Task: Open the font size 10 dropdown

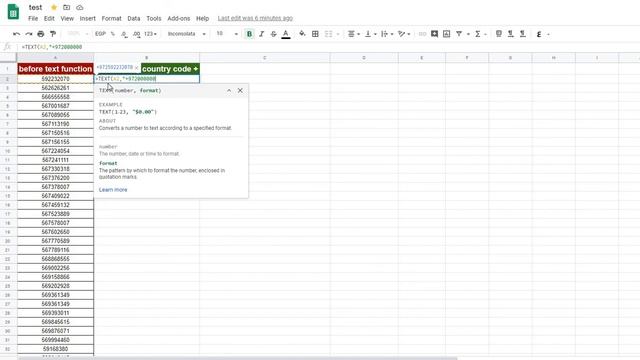Action: coord(227,34)
